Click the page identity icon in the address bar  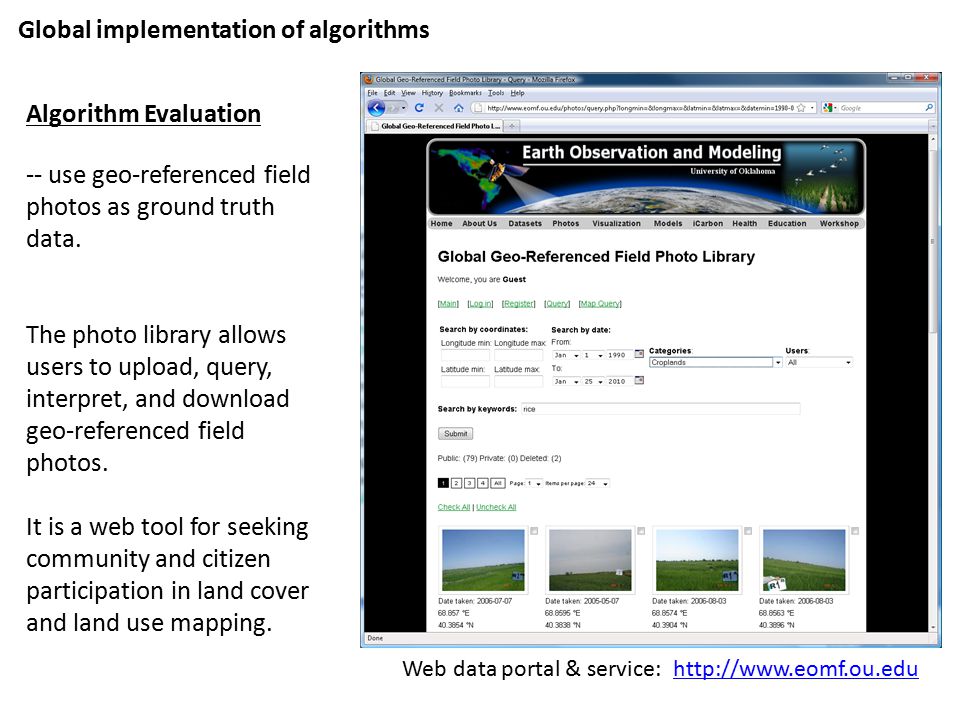pos(477,108)
